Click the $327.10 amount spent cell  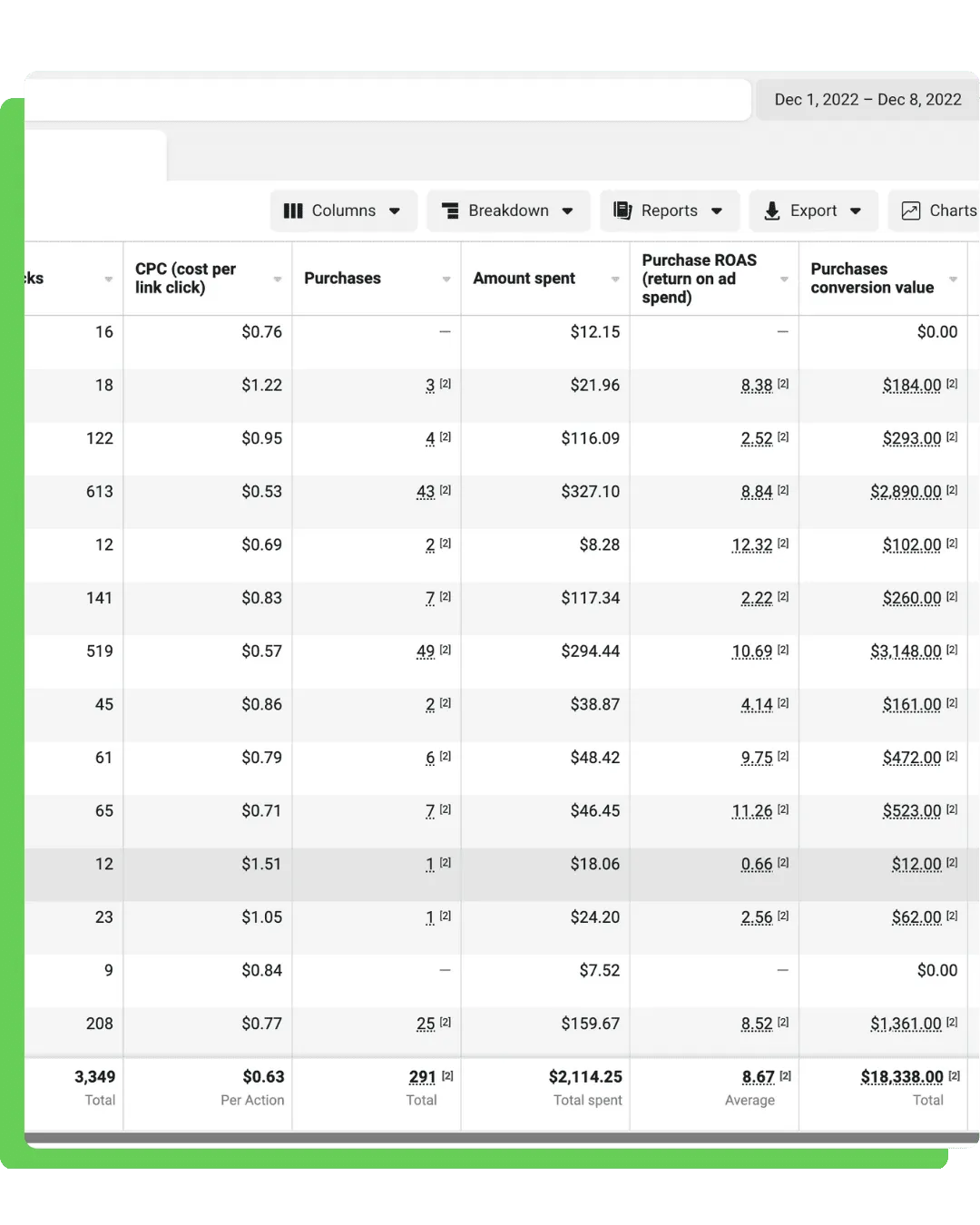click(x=591, y=492)
